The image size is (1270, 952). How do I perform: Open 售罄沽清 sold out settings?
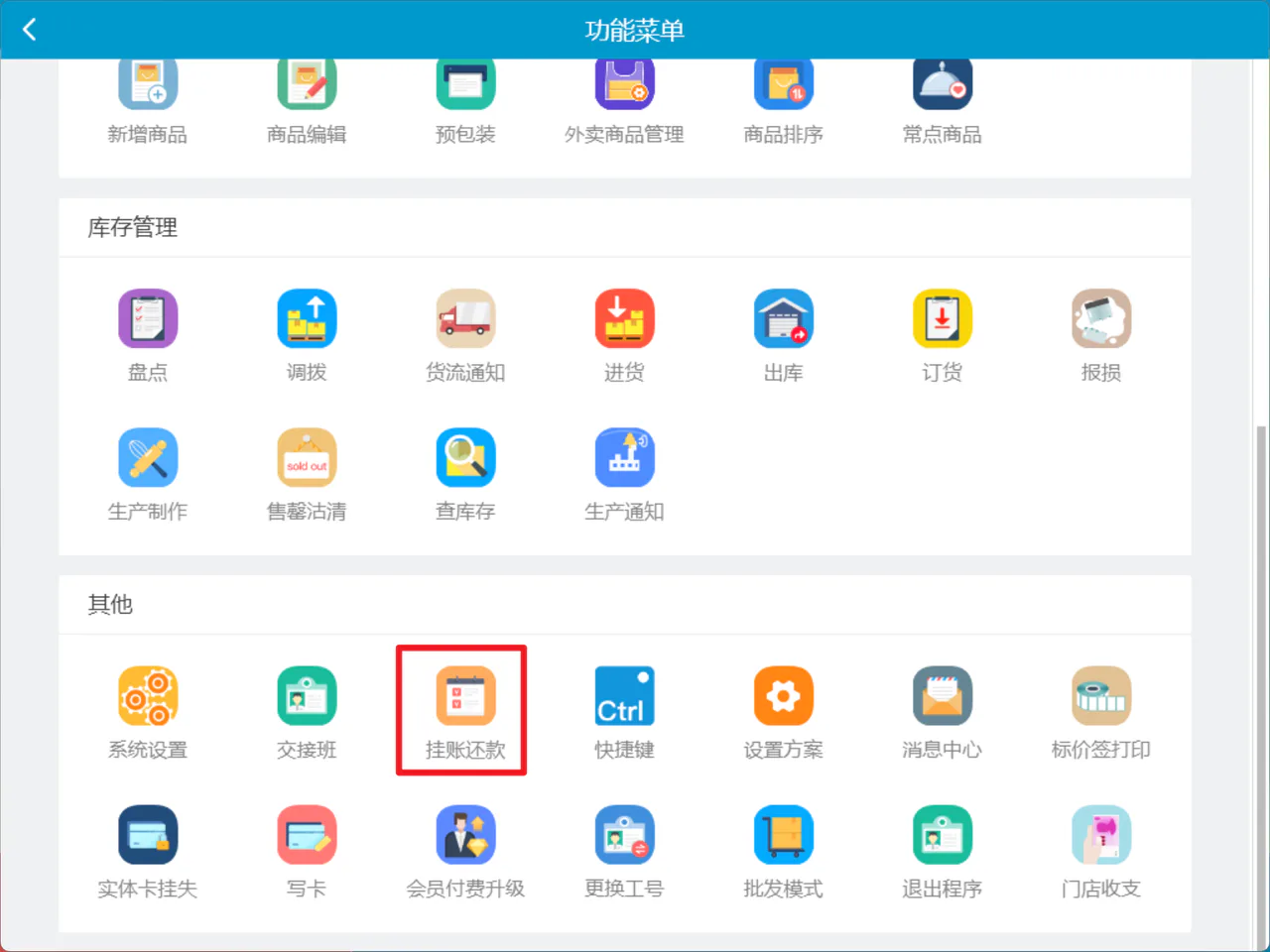(x=307, y=475)
